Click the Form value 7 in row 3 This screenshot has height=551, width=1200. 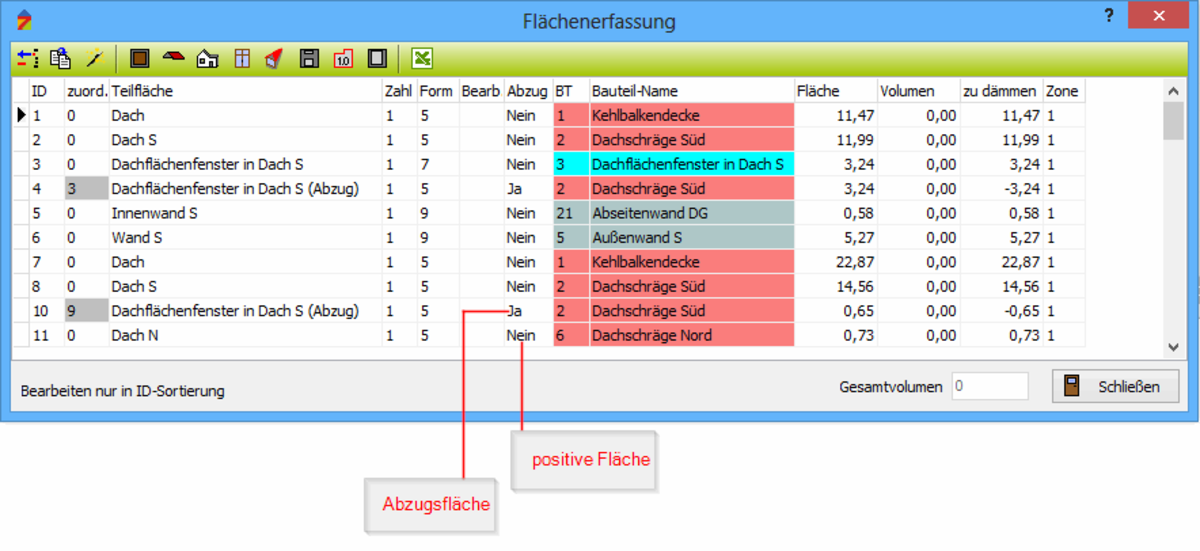click(437, 164)
